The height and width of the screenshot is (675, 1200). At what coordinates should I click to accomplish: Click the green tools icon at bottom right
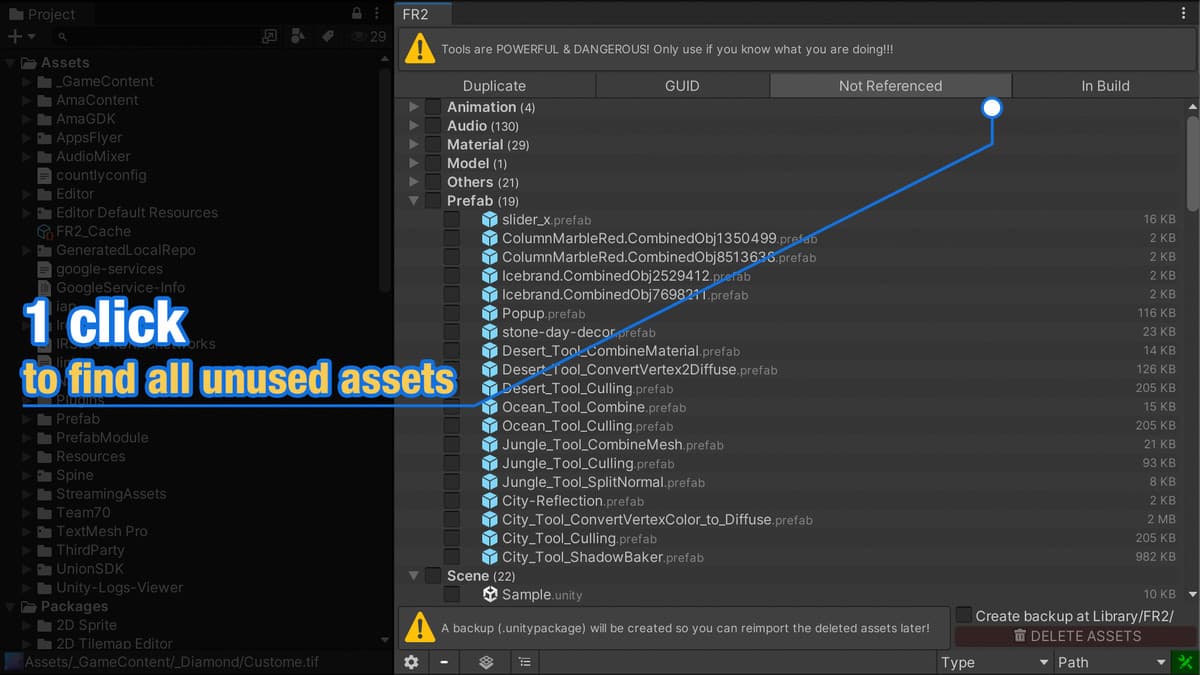[1185, 662]
